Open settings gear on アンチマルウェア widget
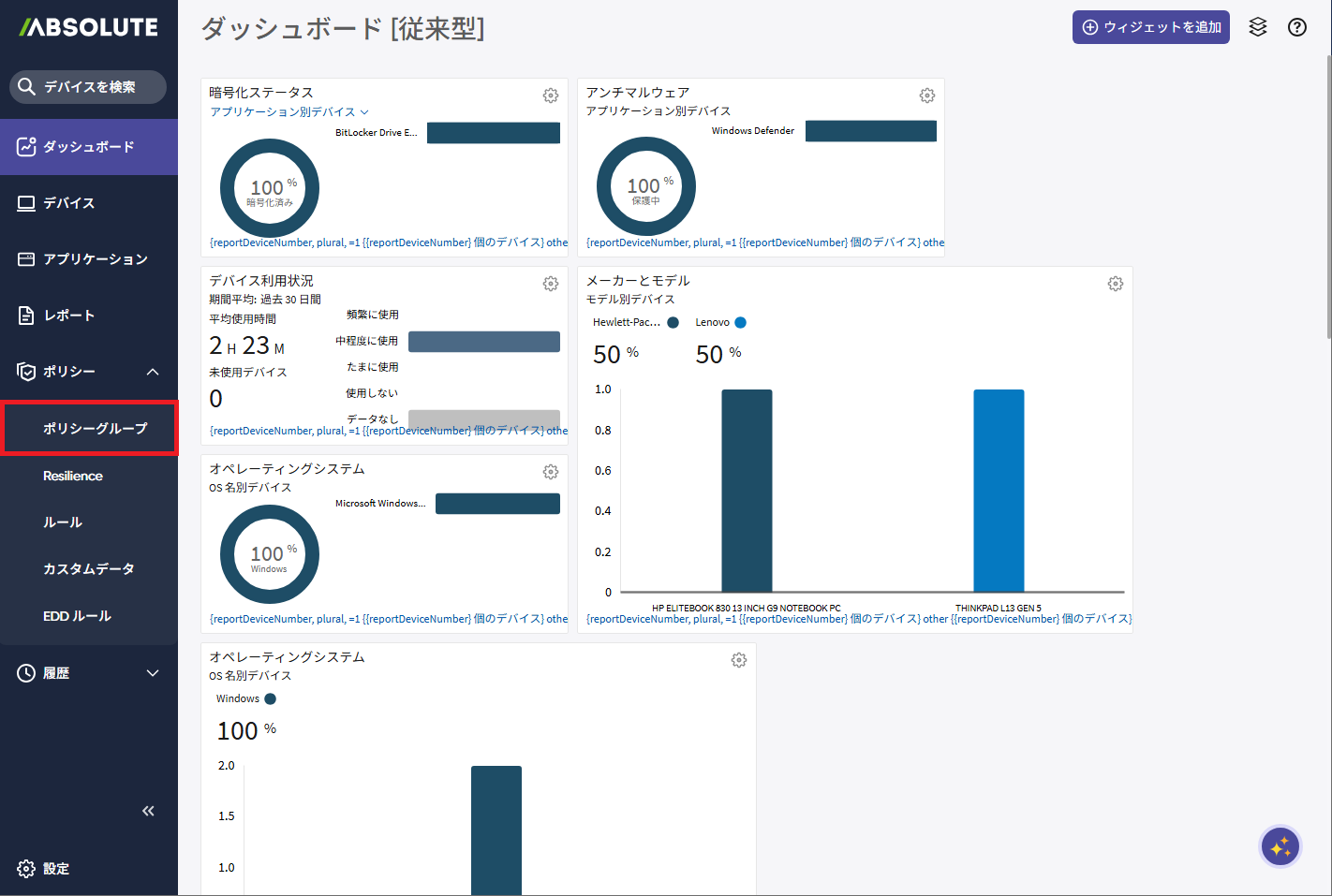This screenshot has height=896, width=1332. [x=927, y=95]
